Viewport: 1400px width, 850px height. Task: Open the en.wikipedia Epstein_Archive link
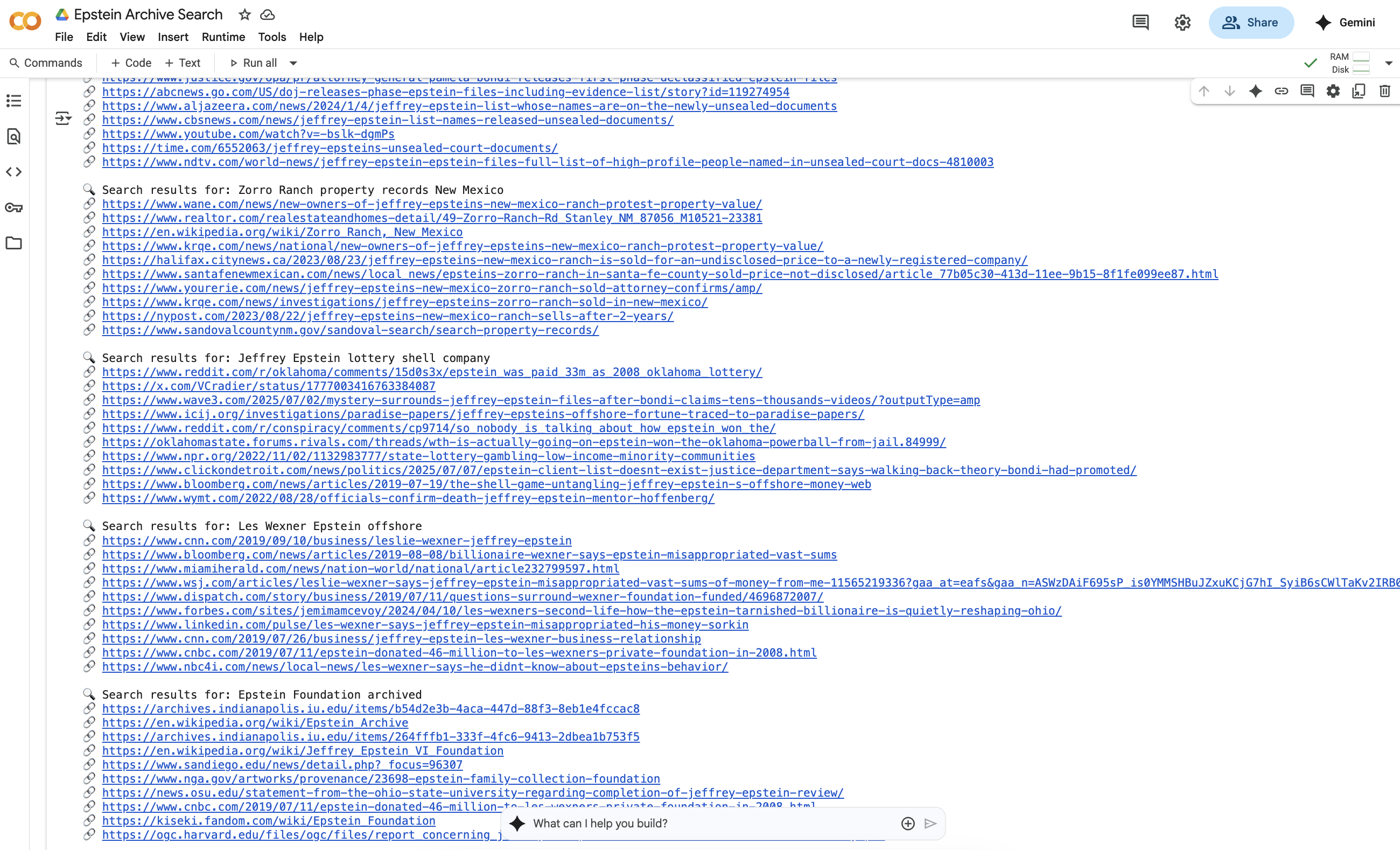coord(255,723)
